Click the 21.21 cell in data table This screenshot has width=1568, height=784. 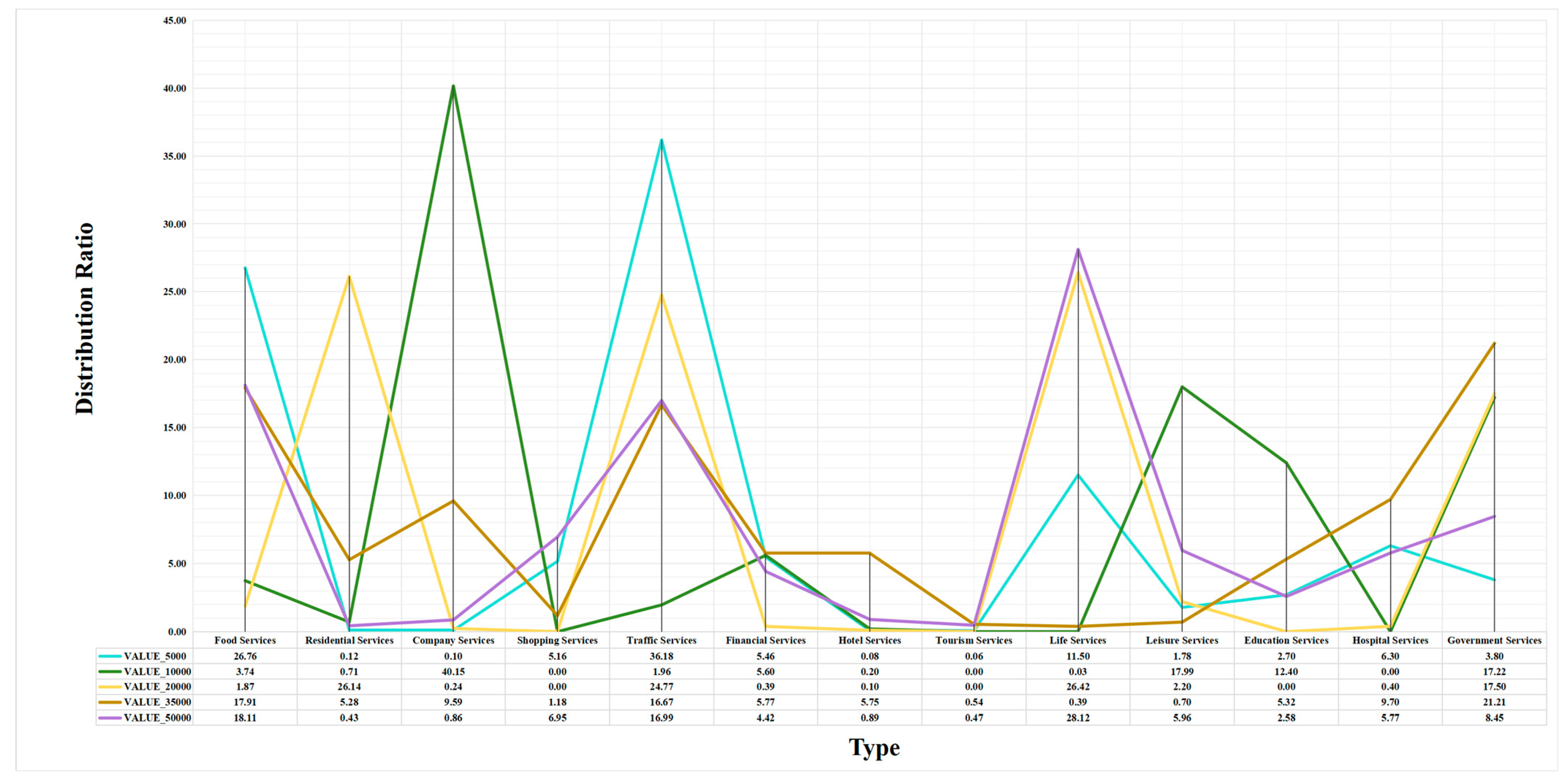coord(1494,702)
